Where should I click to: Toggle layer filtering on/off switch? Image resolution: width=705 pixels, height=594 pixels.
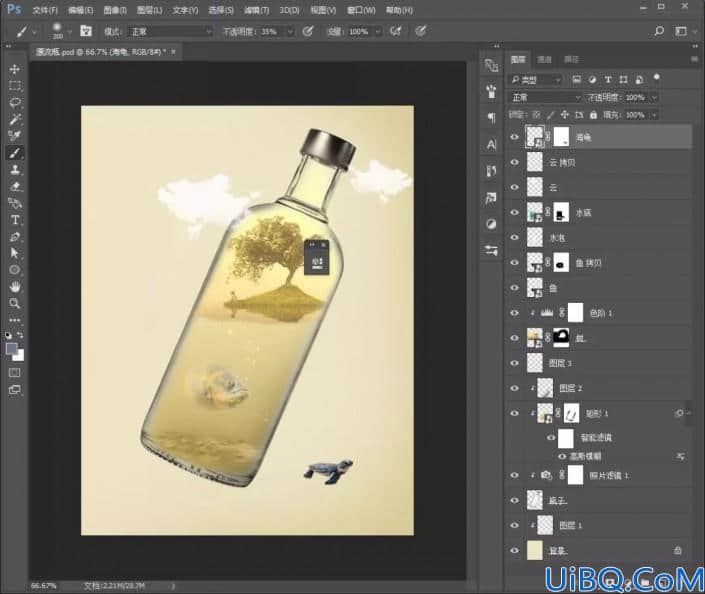657,77
